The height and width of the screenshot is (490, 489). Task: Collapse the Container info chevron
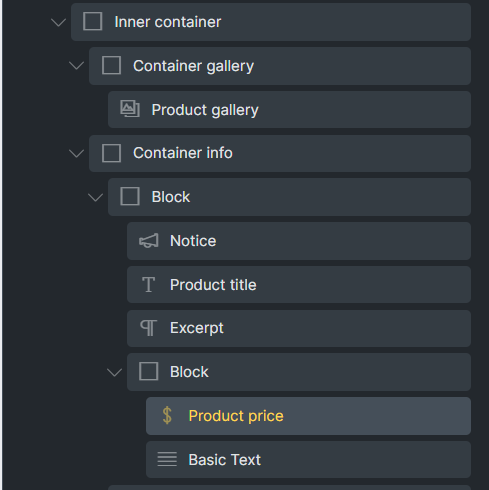pyautogui.click(x=76, y=154)
